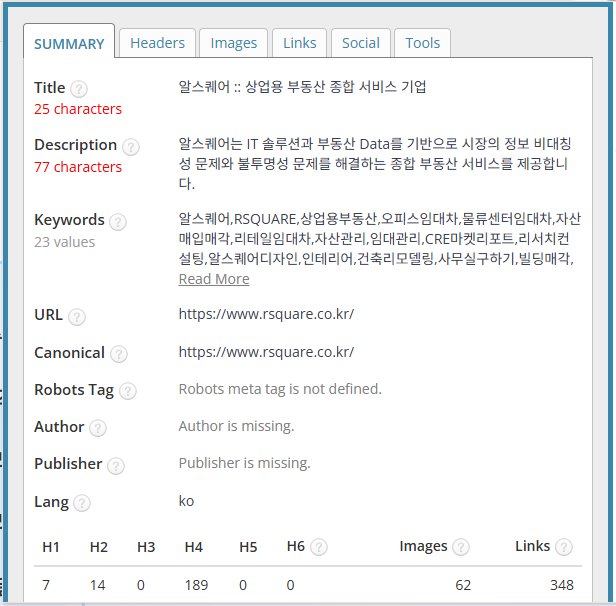Switch to the Images tab
This screenshot has width=616, height=606.
233,43
